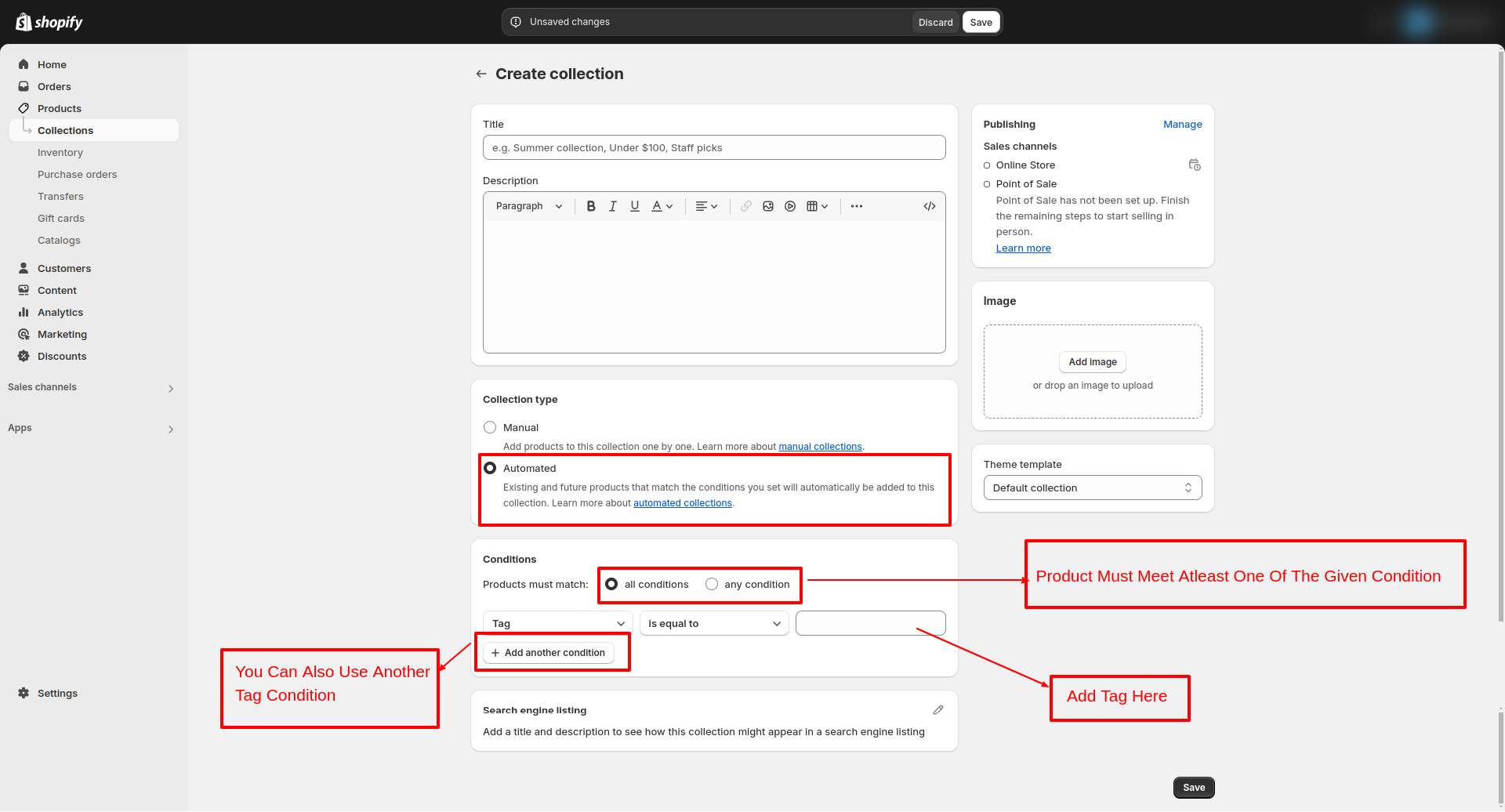Click Manage publishing link
The width and height of the screenshot is (1505, 812).
[x=1183, y=124]
